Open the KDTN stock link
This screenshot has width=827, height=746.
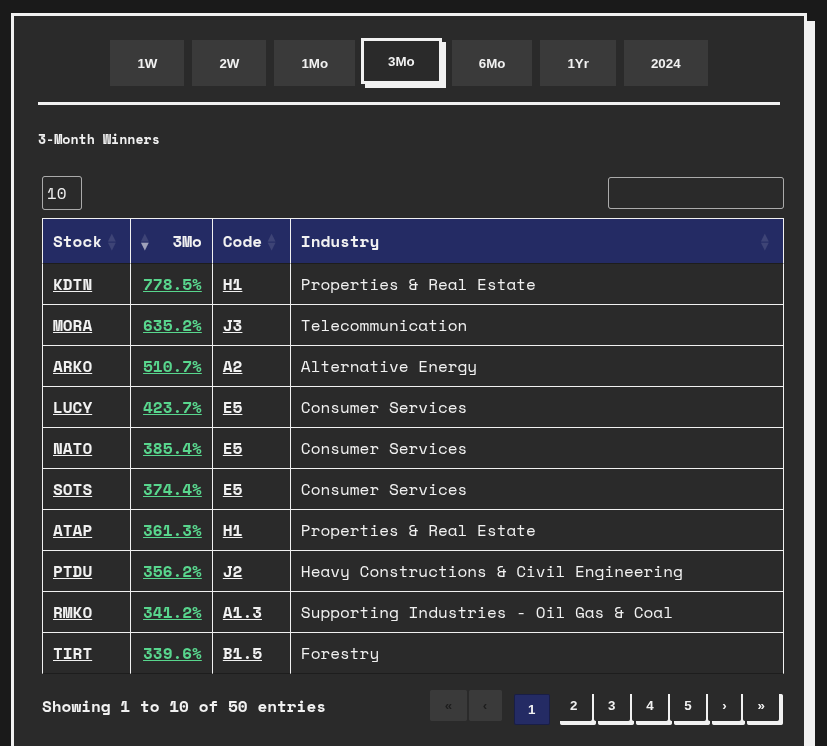72,285
